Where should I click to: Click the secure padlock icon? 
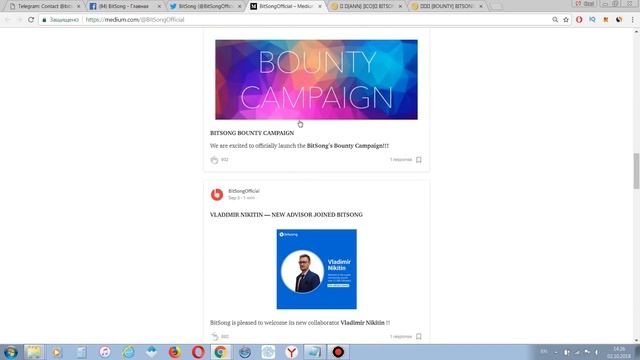(44, 20)
